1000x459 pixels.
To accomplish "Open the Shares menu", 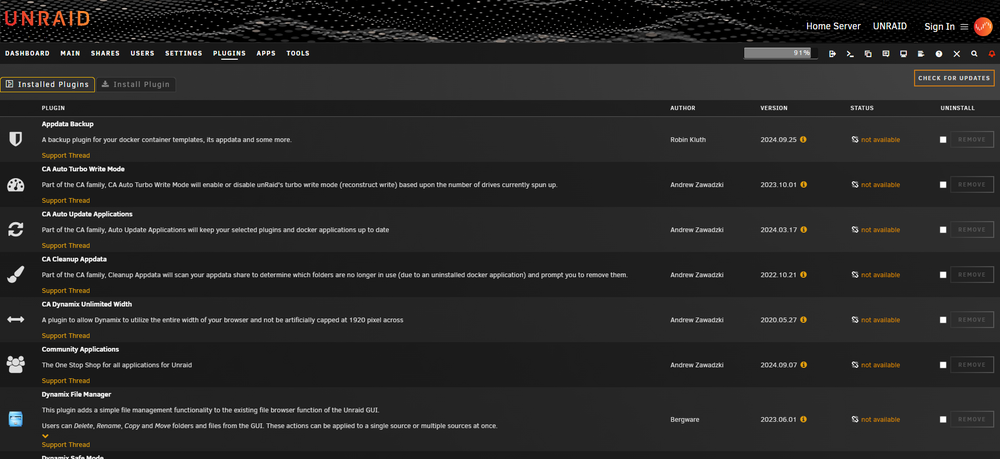I will [x=105, y=54].
